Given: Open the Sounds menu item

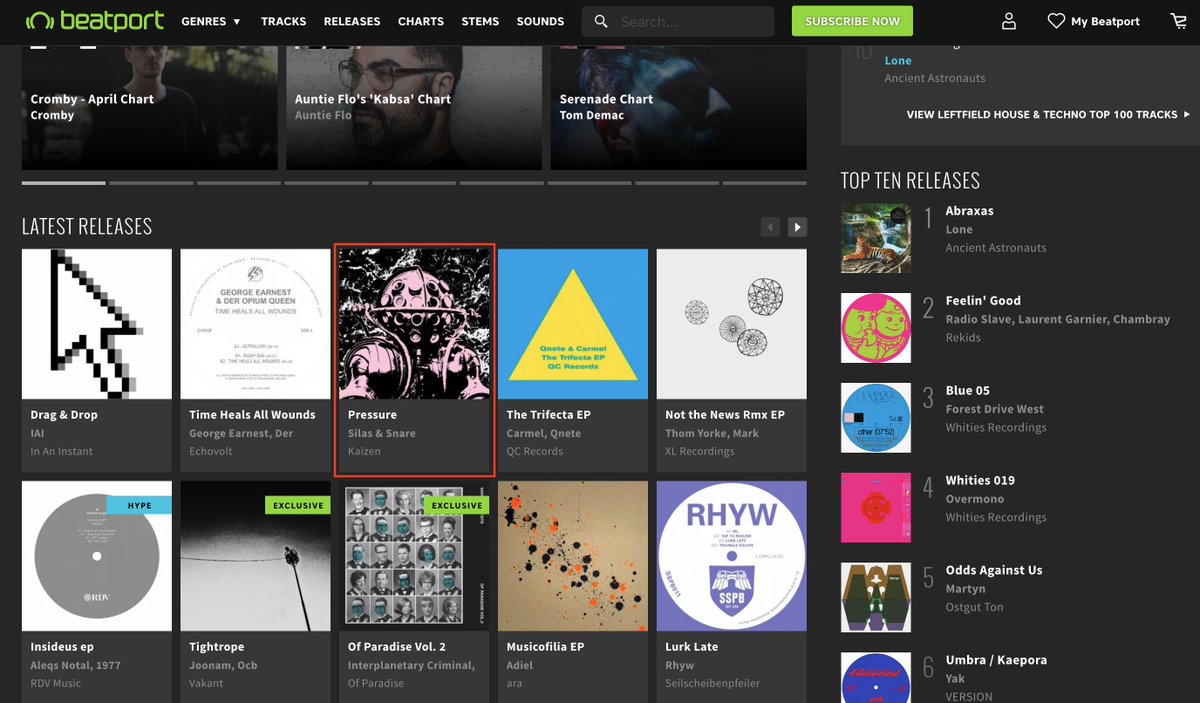Looking at the screenshot, I should (x=540, y=21).
